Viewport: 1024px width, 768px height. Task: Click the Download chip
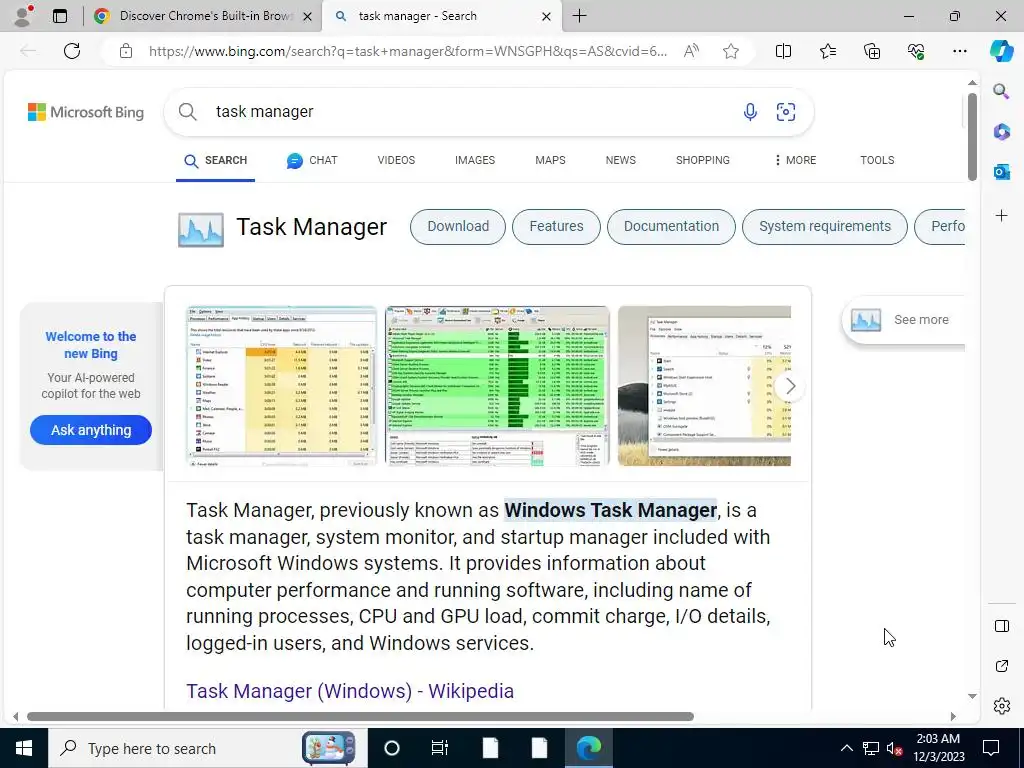[458, 227]
